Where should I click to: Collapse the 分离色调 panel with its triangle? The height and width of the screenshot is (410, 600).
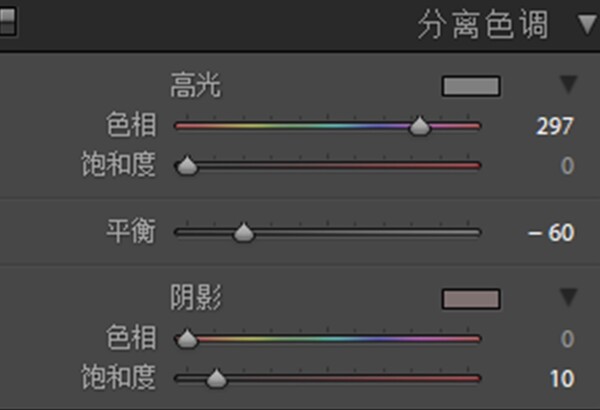pyautogui.click(x=589, y=25)
